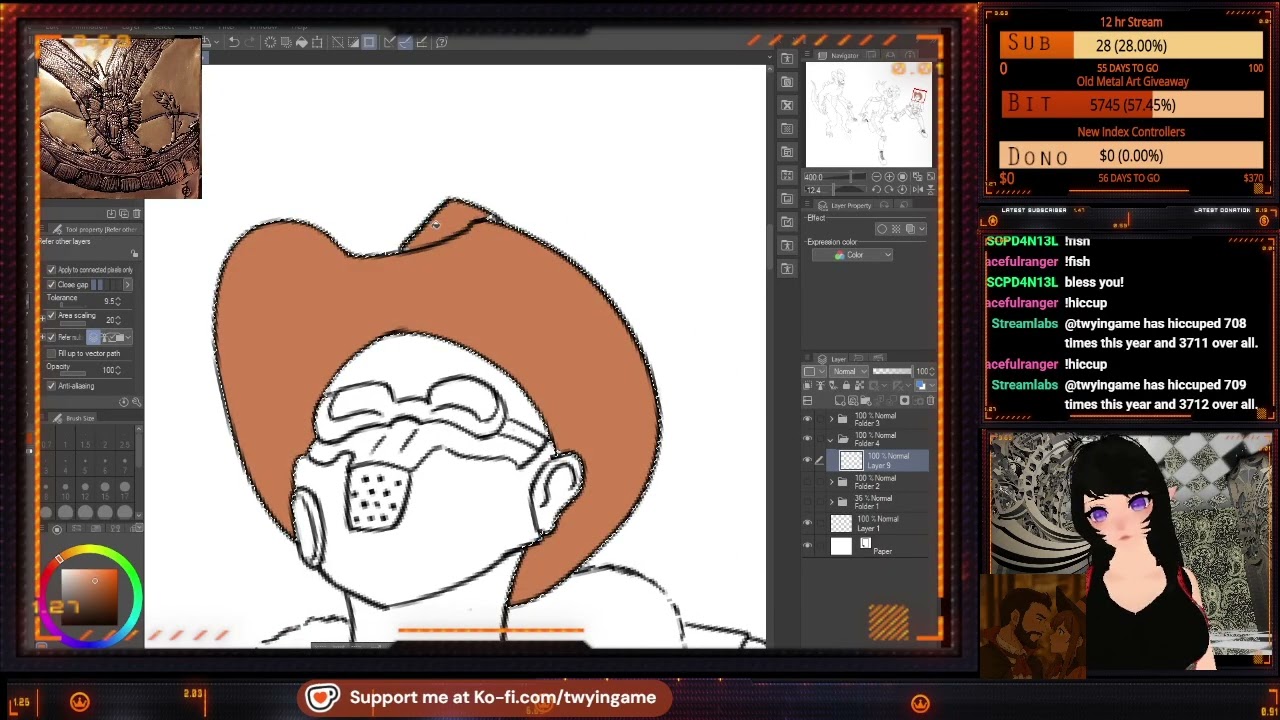This screenshot has width=1280, height=720.
Task: Expand Folder 1 in the layer list
Action: (x=831, y=501)
